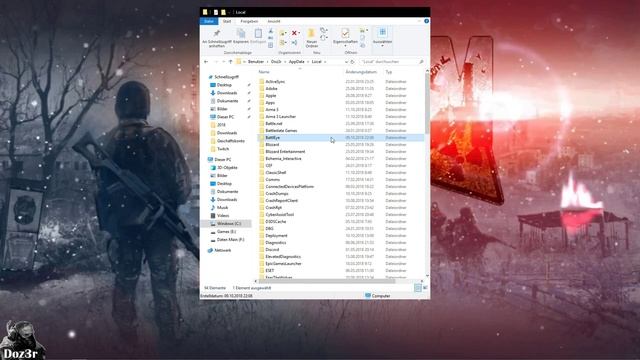Sort by the Name column header
Viewport: 640px width, 360px height.
pos(264,72)
